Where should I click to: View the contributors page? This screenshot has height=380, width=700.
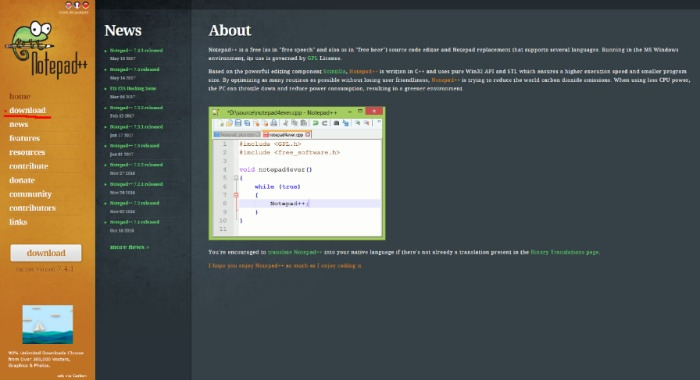pyautogui.click(x=33, y=208)
